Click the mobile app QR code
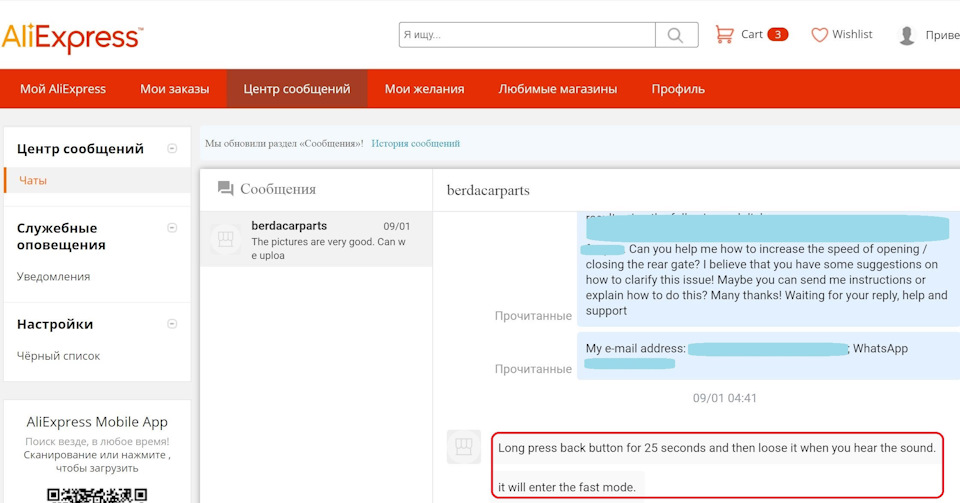The width and height of the screenshot is (960, 503). point(97,495)
